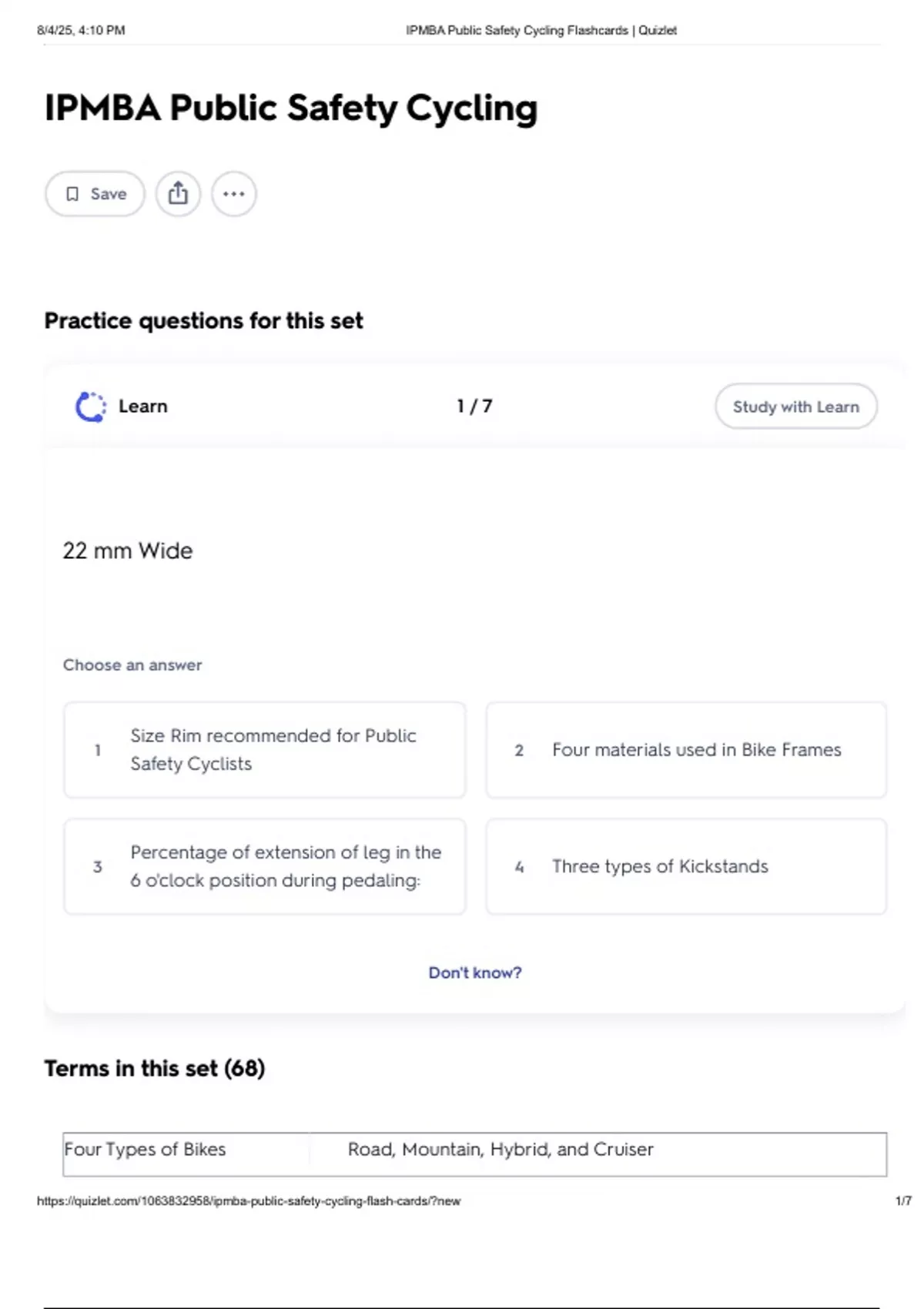
Task: Click the "1 / 7" question counter
Action: (x=474, y=407)
